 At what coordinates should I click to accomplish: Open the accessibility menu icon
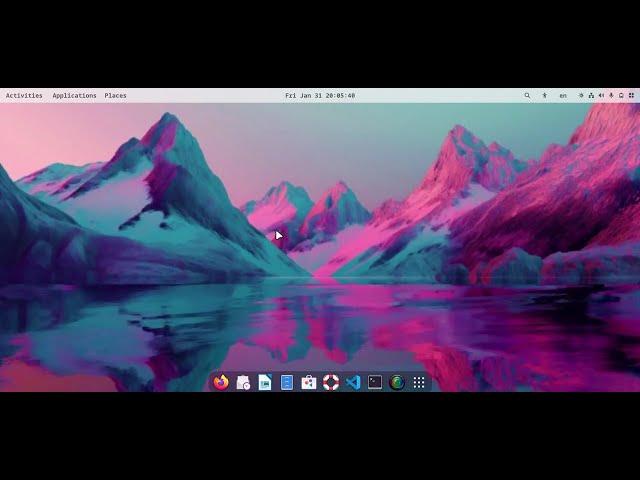click(x=544, y=96)
